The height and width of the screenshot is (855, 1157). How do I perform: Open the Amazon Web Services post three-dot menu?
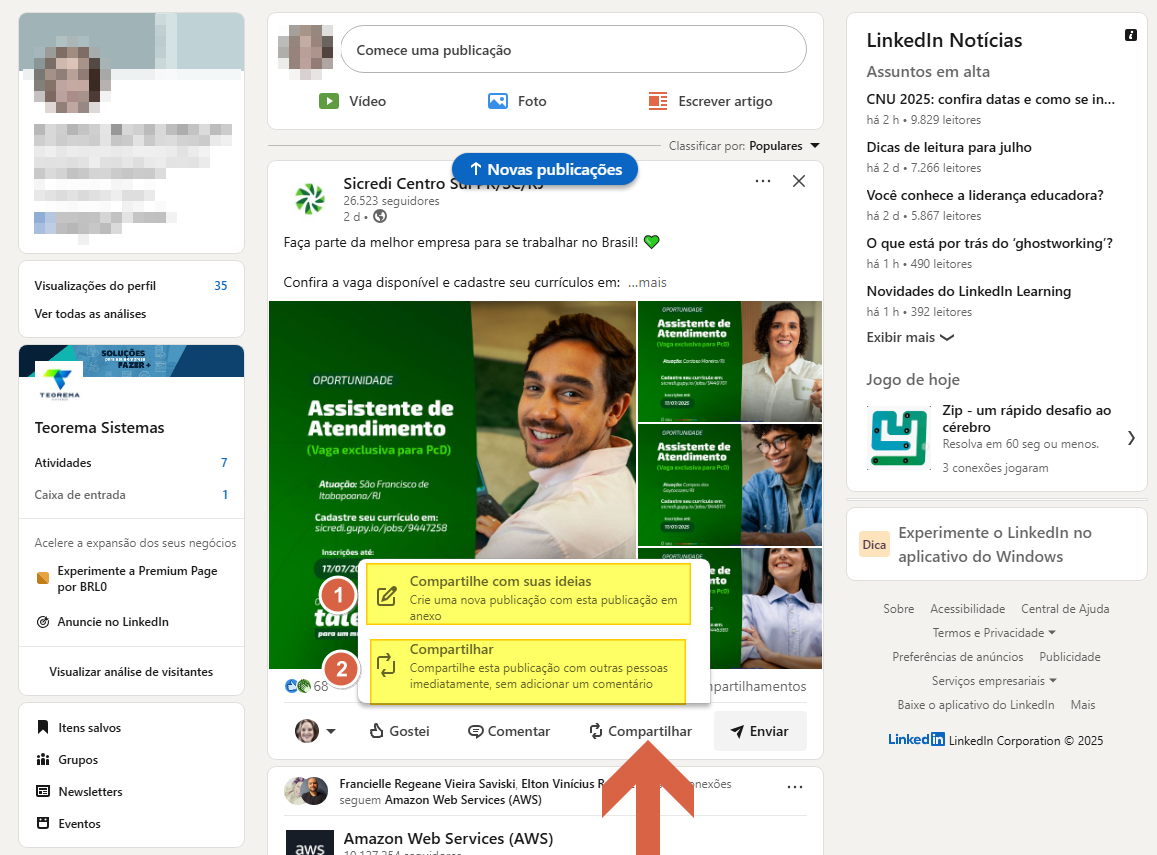(x=795, y=787)
